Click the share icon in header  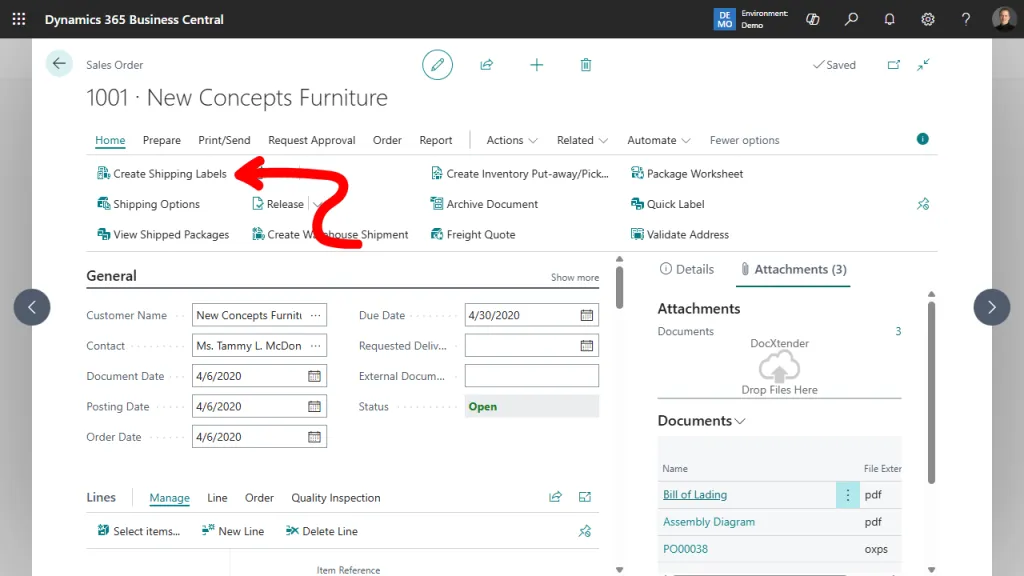coord(487,65)
